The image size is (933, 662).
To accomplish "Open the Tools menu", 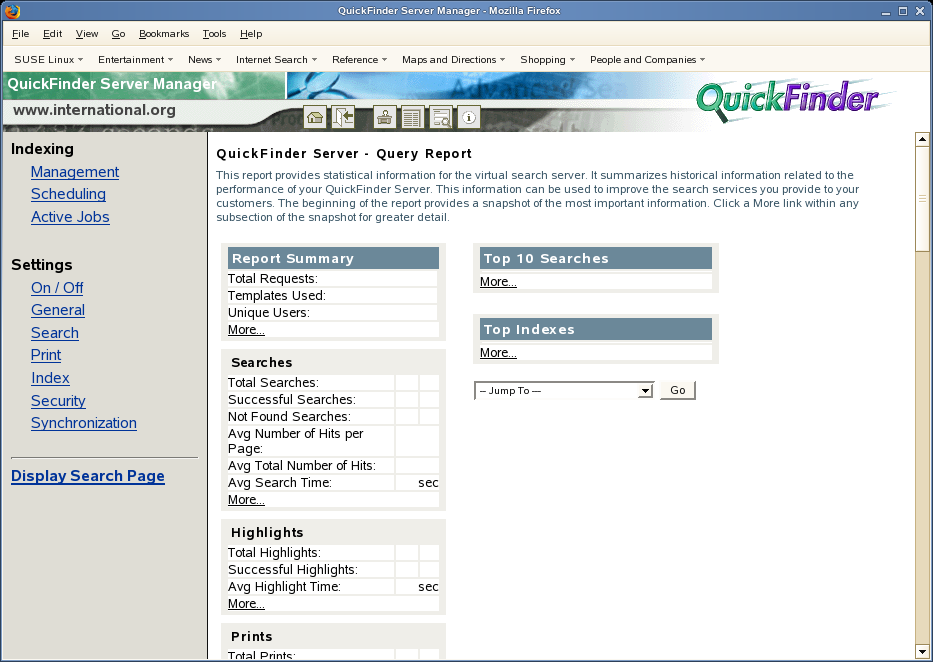I will (x=214, y=34).
